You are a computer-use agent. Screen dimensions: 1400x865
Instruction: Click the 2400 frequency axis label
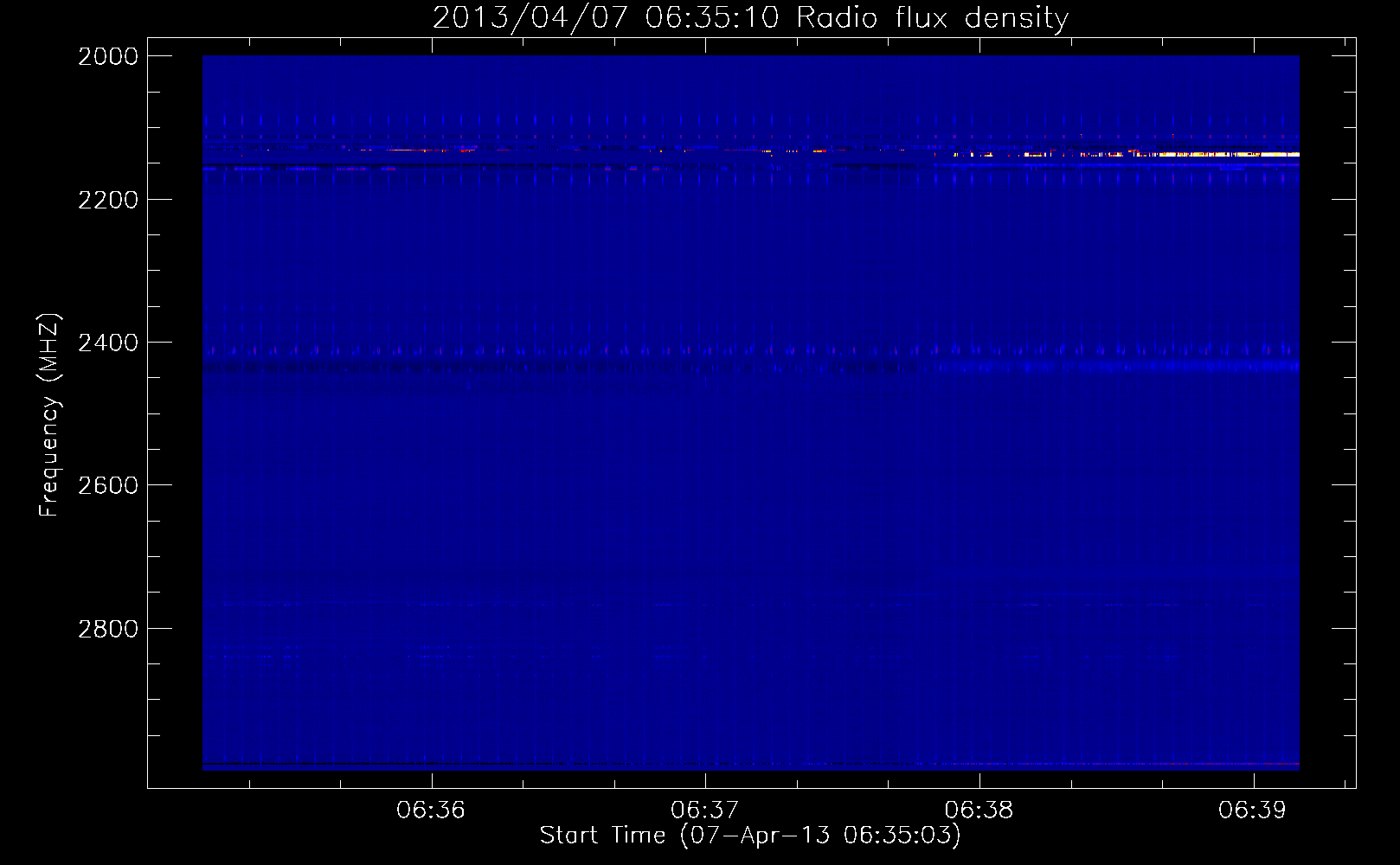108,343
